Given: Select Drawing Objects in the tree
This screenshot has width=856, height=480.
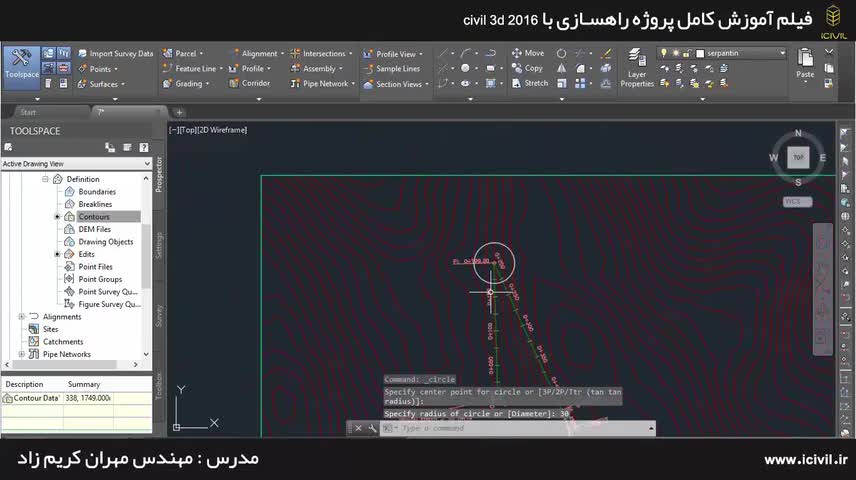Looking at the screenshot, I should [x=105, y=242].
